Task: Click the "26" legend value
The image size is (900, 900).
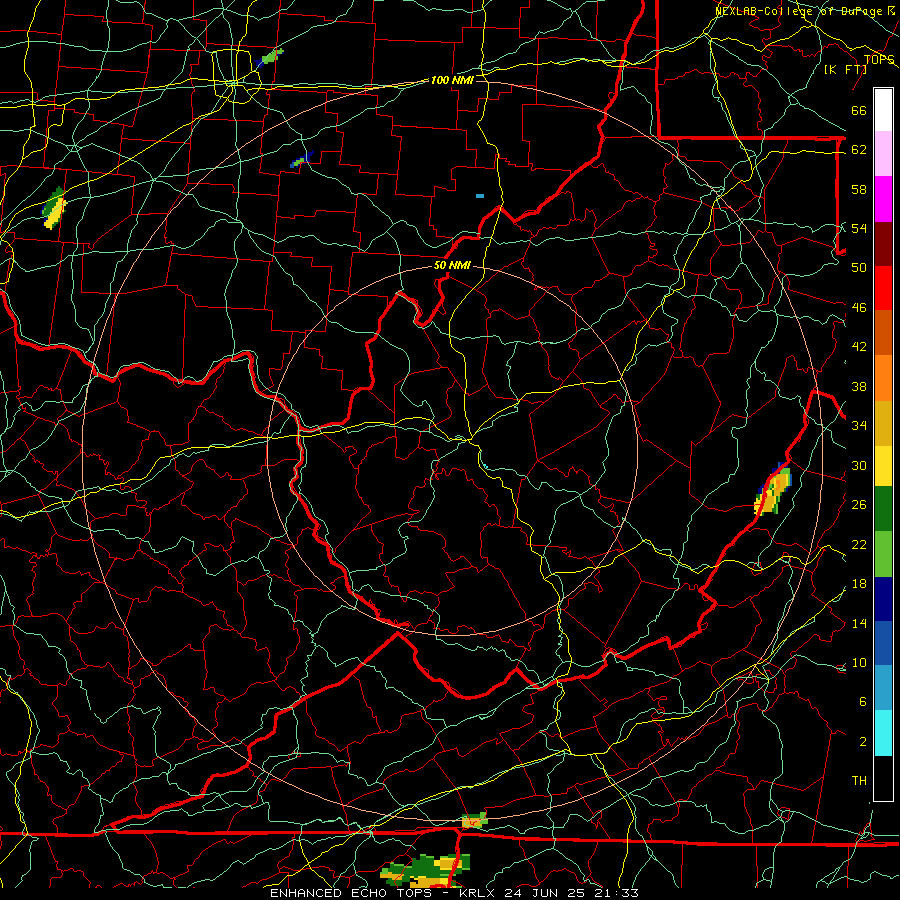Action: 859,505
